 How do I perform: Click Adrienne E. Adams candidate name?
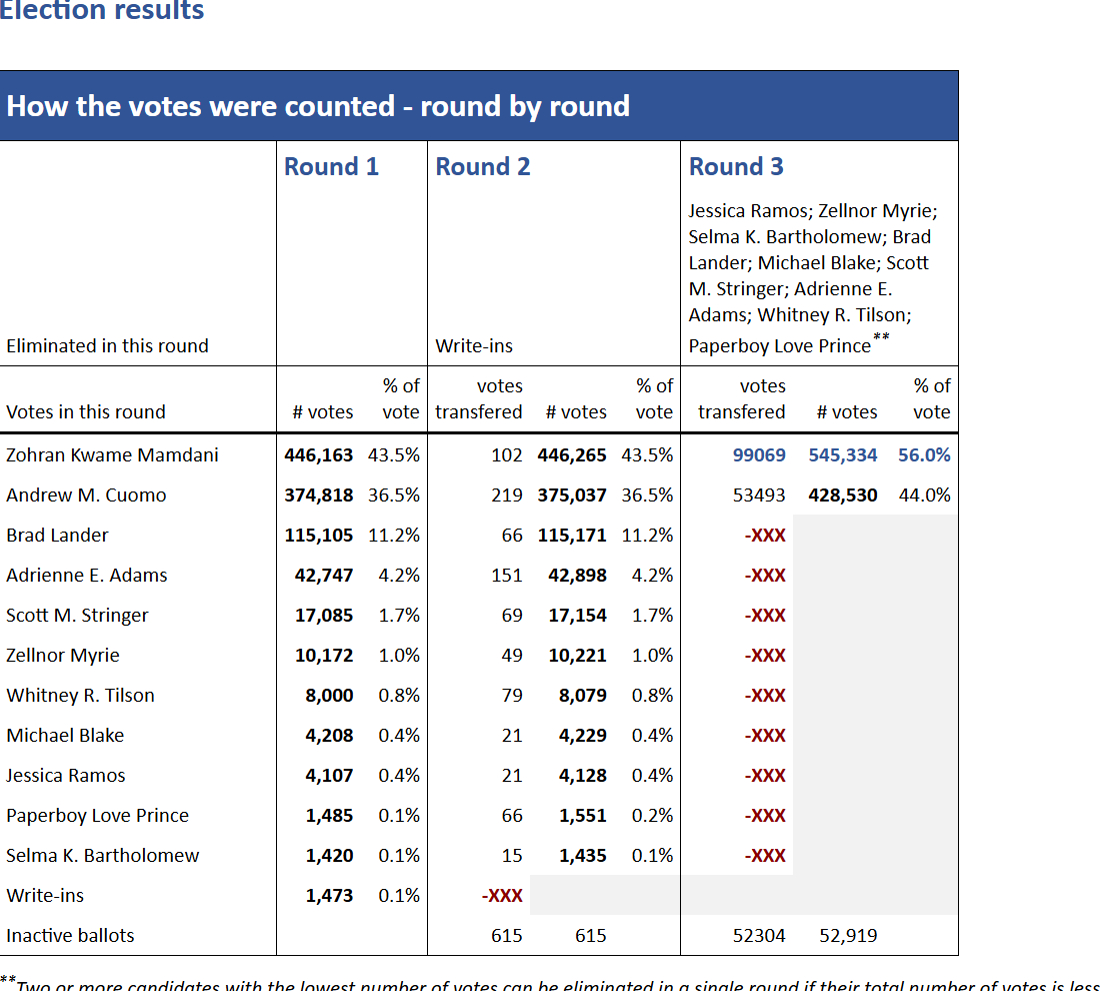tap(87, 575)
